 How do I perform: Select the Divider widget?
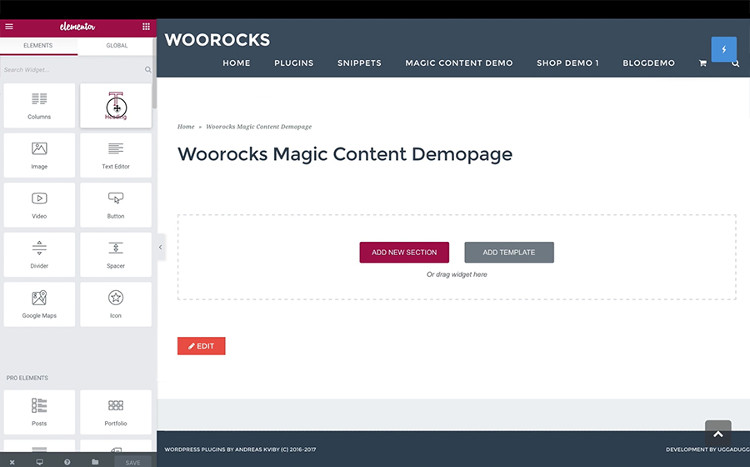(x=39, y=255)
